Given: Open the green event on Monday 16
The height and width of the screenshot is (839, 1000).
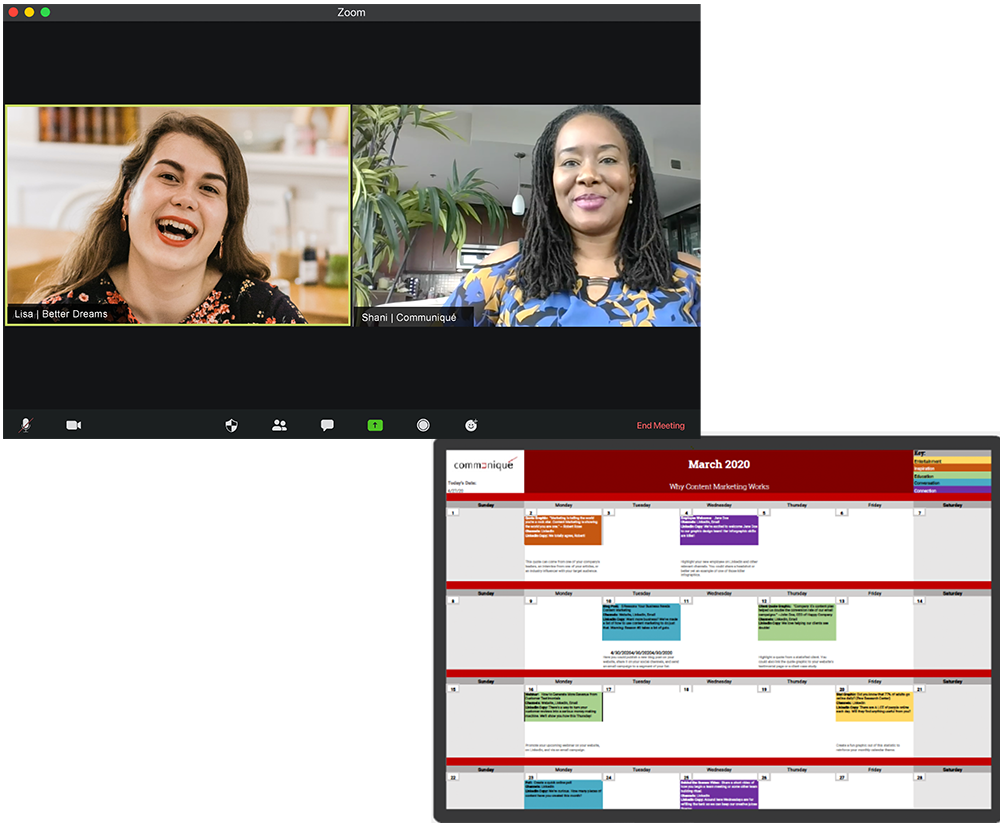Looking at the screenshot, I should (563, 707).
